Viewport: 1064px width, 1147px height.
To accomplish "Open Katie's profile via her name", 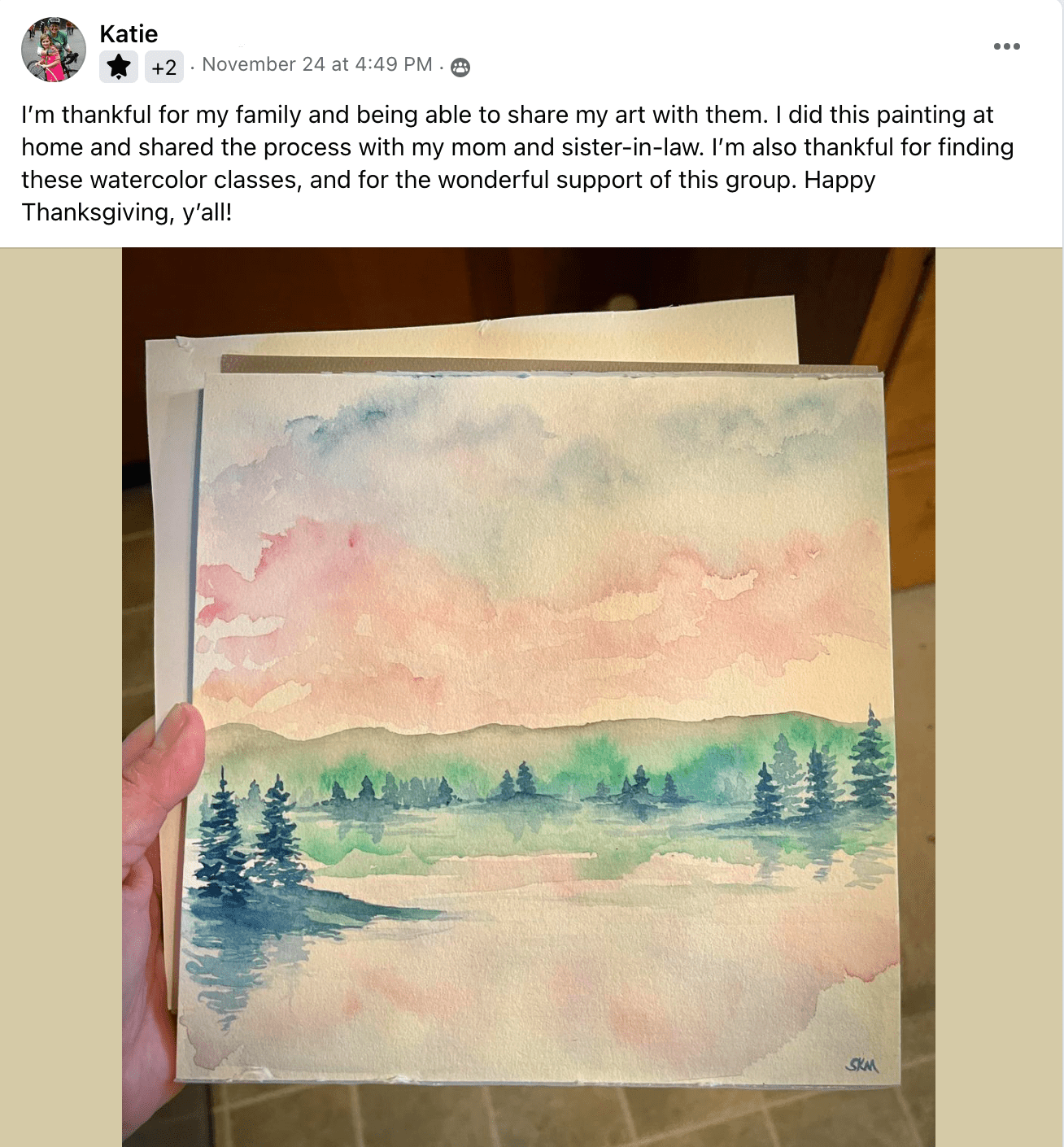I will pyautogui.click(x=129, y=33).
